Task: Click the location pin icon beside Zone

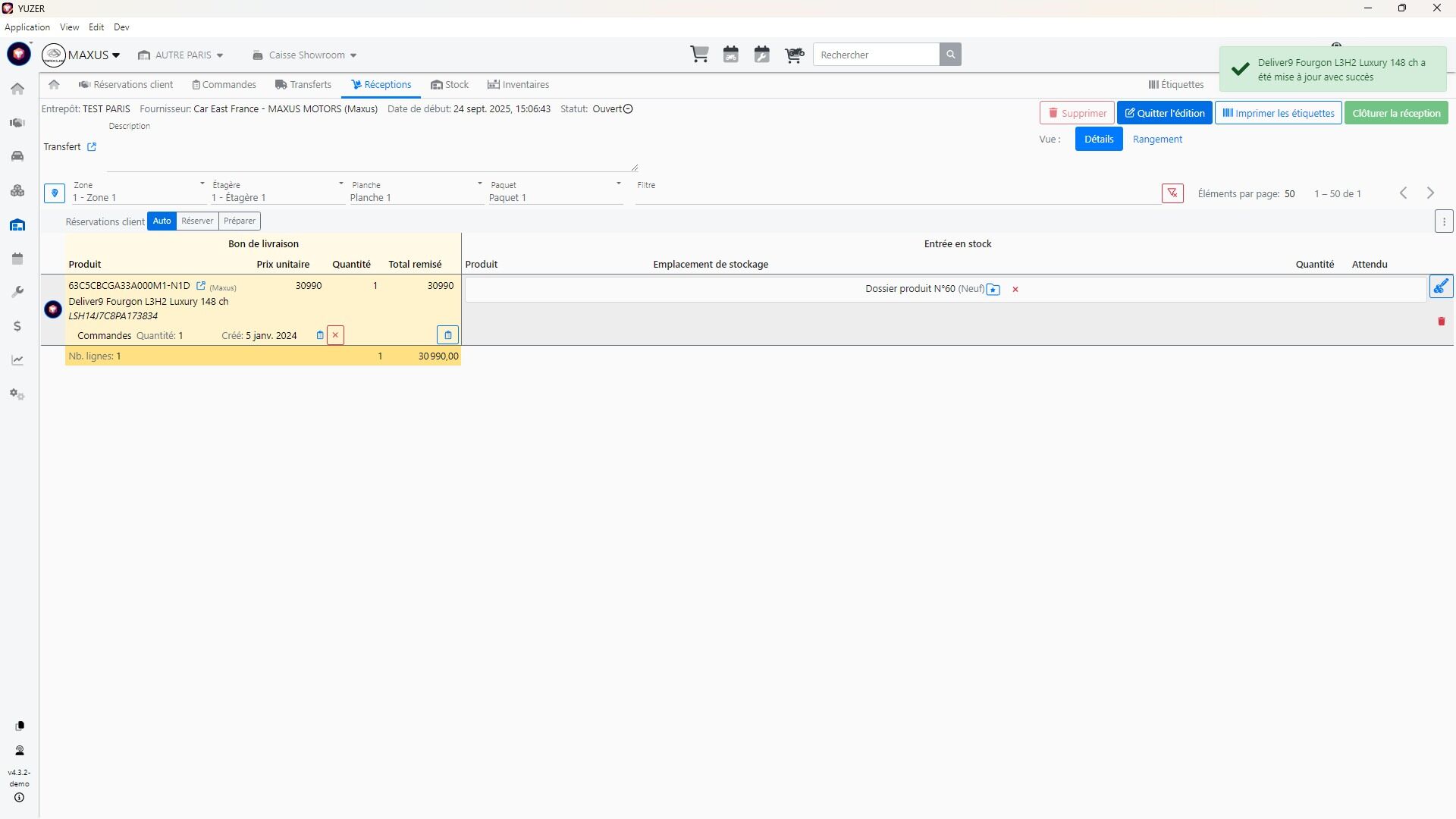Action: click(55, 193)
